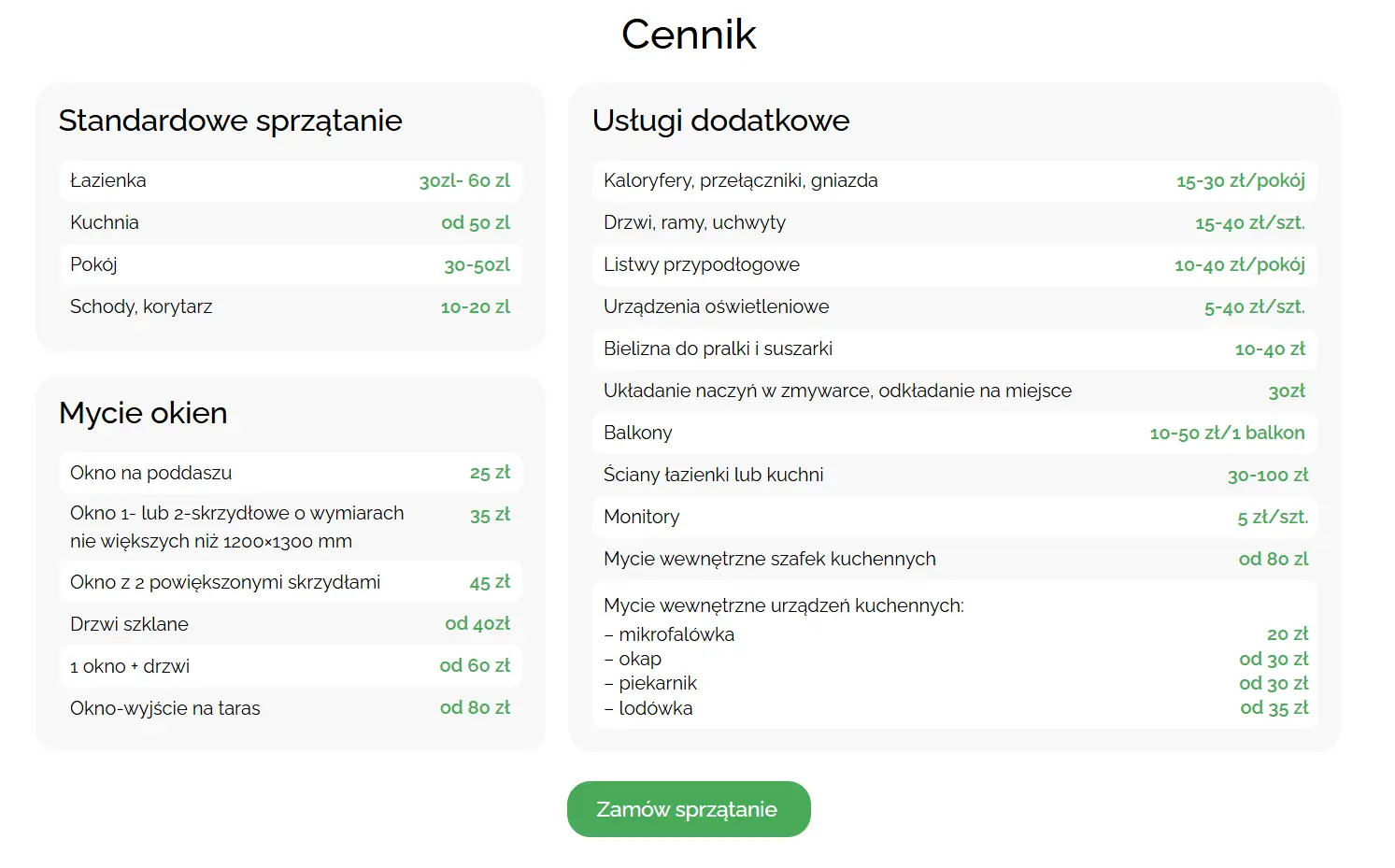Click the Monitory 5 zł/szt. row
Viewport: 1395px width, 868px height.
click(x=955, y=517)
